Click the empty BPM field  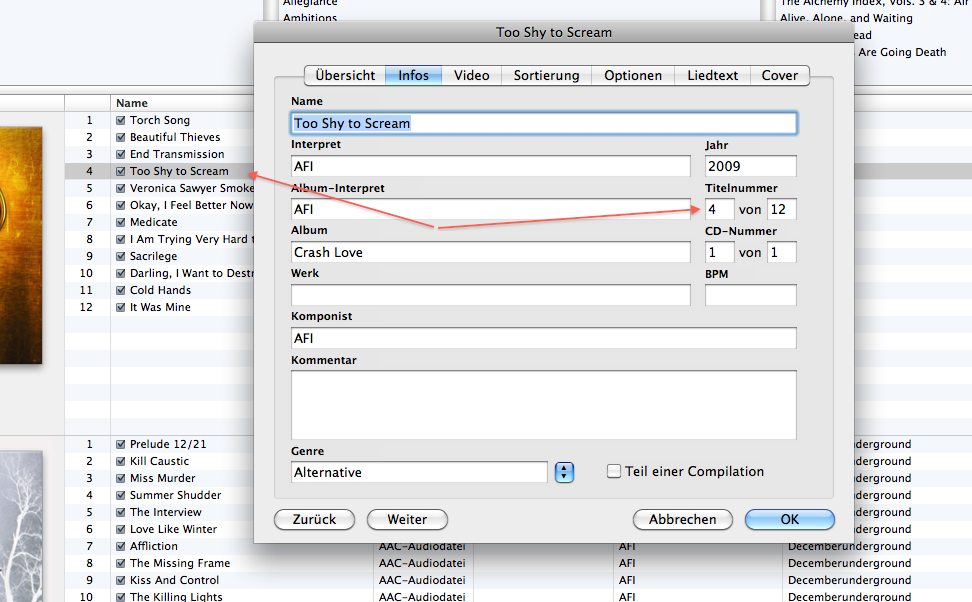pyautogui.click(x=751, y=295)
